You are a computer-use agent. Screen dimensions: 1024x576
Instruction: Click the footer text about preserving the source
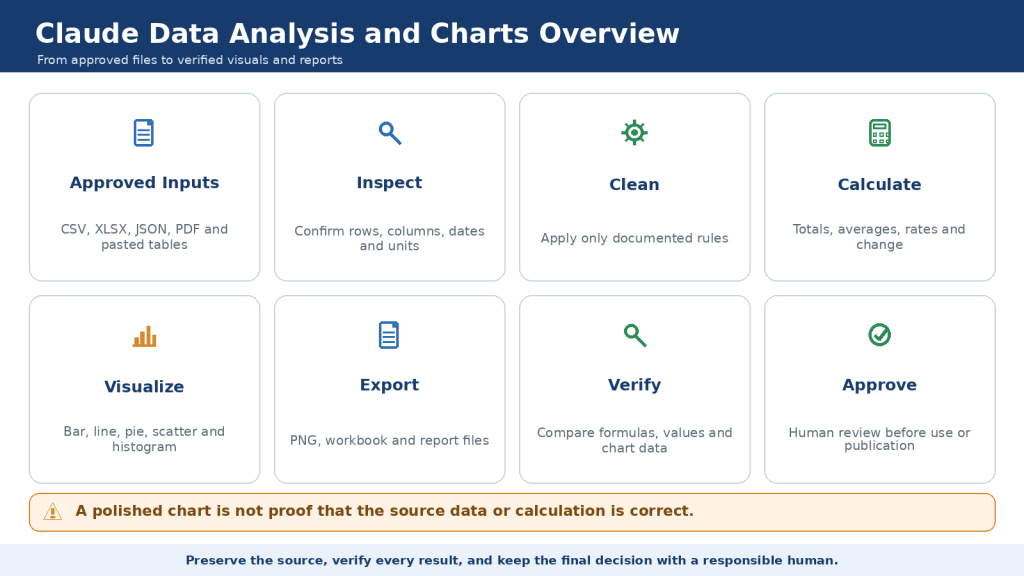(x=511, y=560)
